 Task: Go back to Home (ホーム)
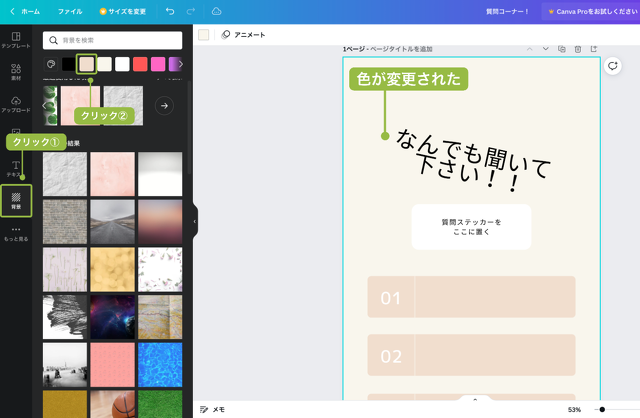click(x=25, y=11)
